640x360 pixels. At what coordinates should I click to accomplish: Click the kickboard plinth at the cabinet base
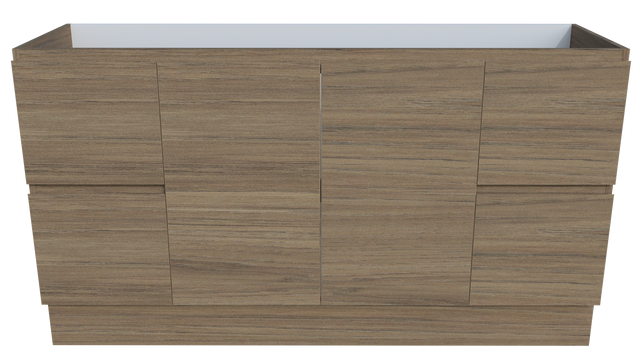click(320, 325)
